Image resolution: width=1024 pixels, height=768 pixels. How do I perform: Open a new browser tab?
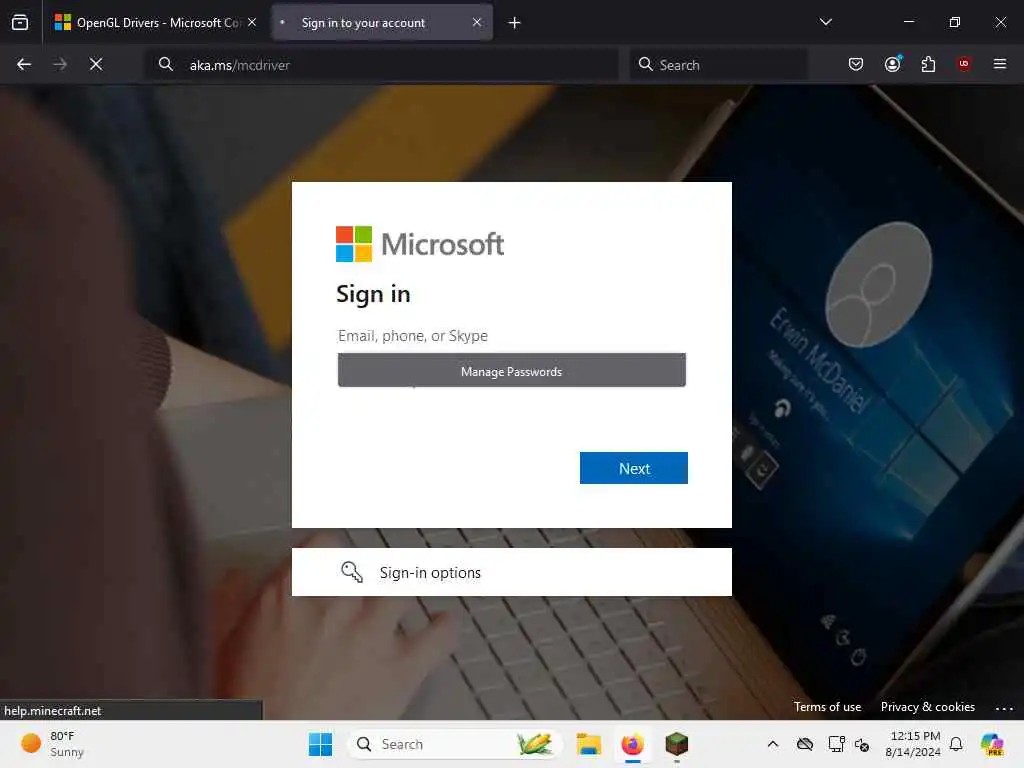515,23
